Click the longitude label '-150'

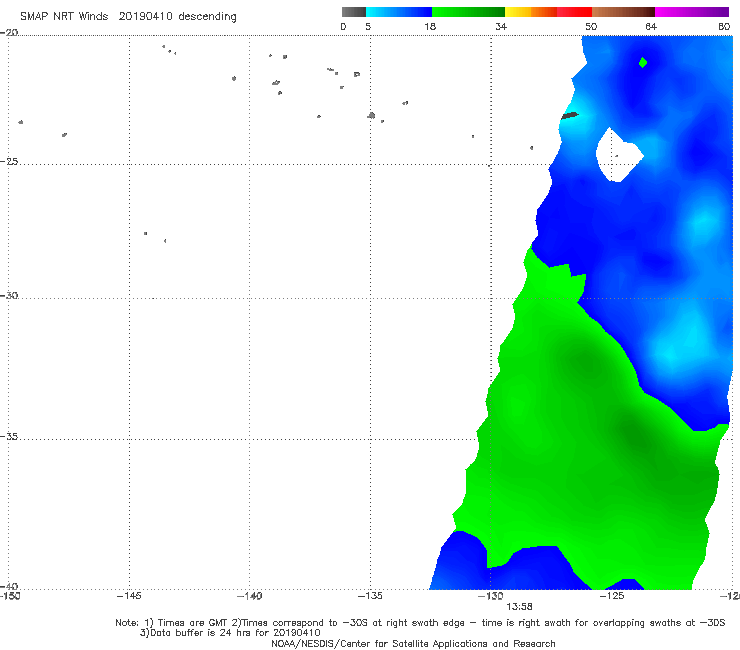[x=10, y=596]
